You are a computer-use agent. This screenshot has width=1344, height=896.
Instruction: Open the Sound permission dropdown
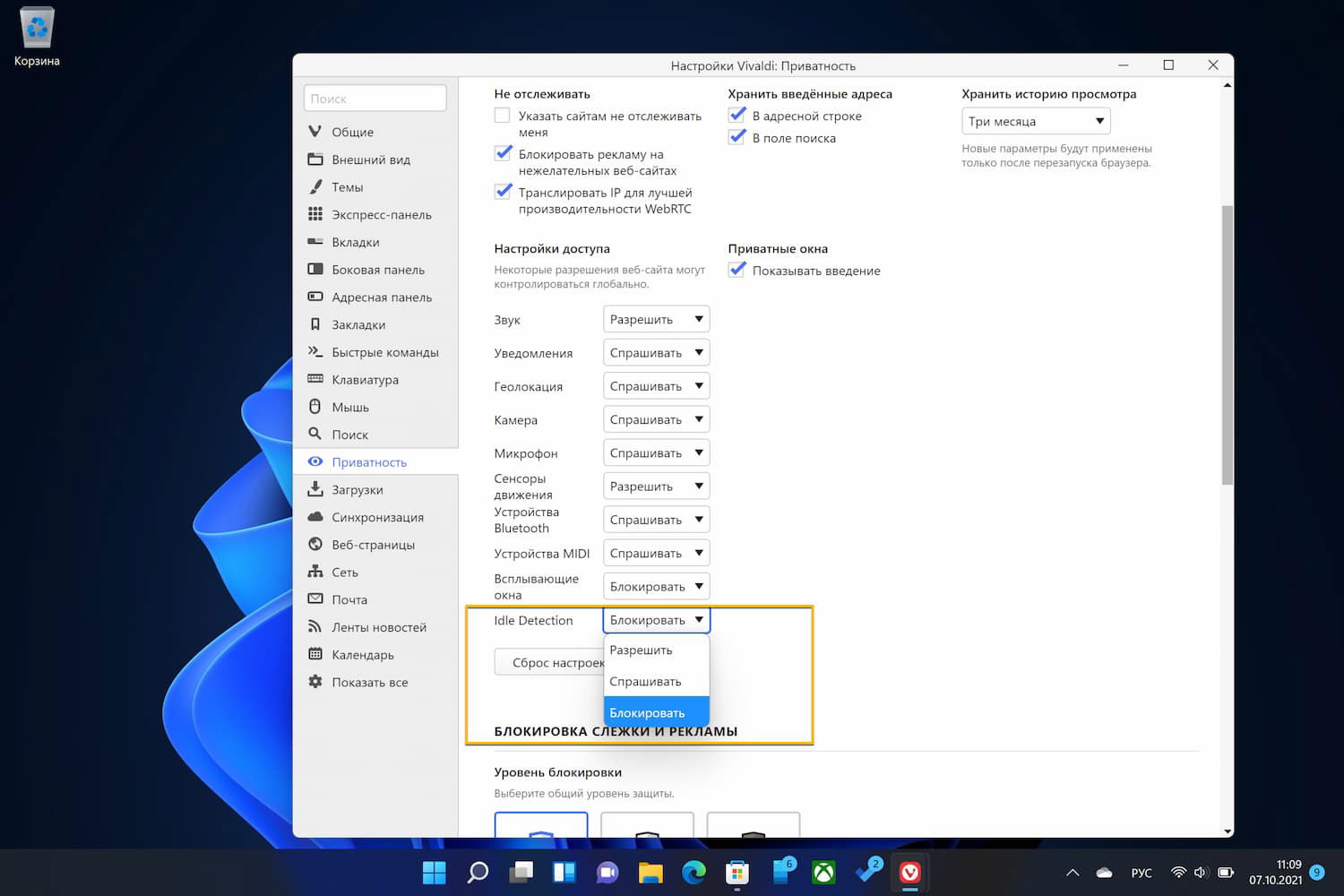(657, 320)
